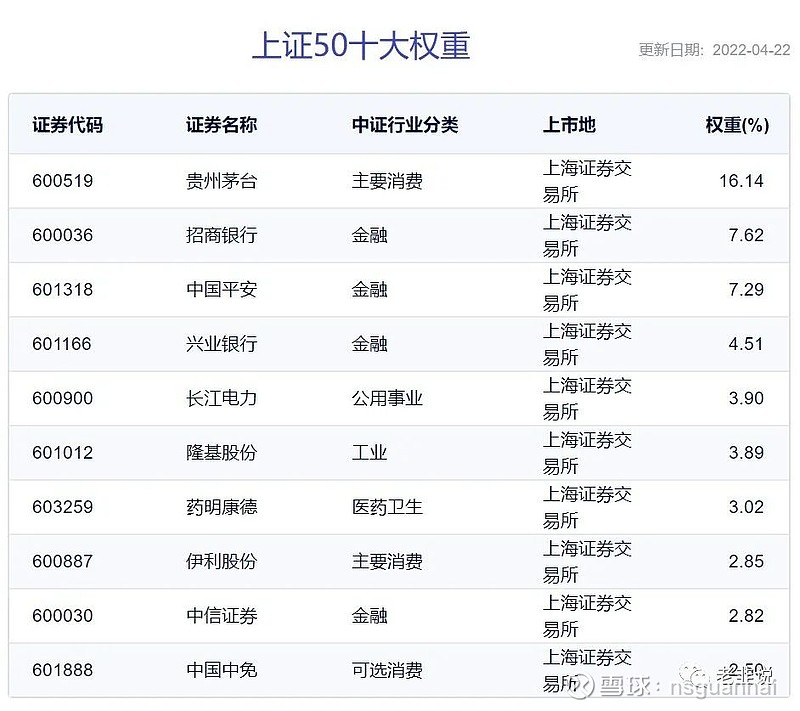Click stock code 601888
Screen dimensions: 800x711
pyautogui.click(x=63, y=670)
